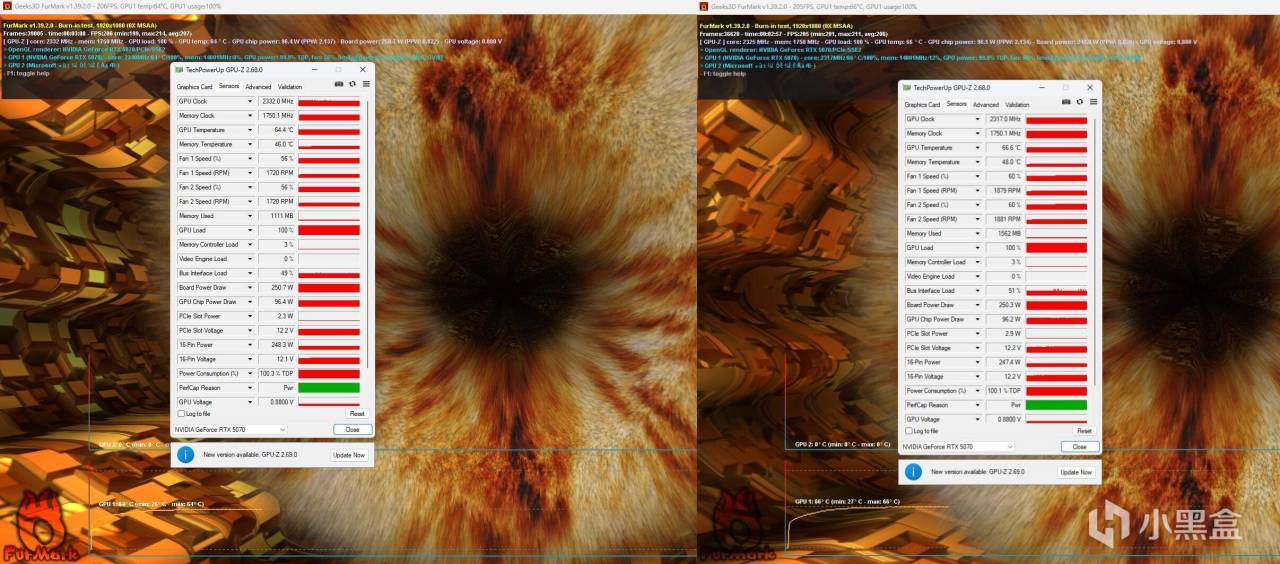Switch to Advanced tab in GPU-Z showing 2317.0 MHz
This screenshot has width=1280, height=564.
point(986,105)
